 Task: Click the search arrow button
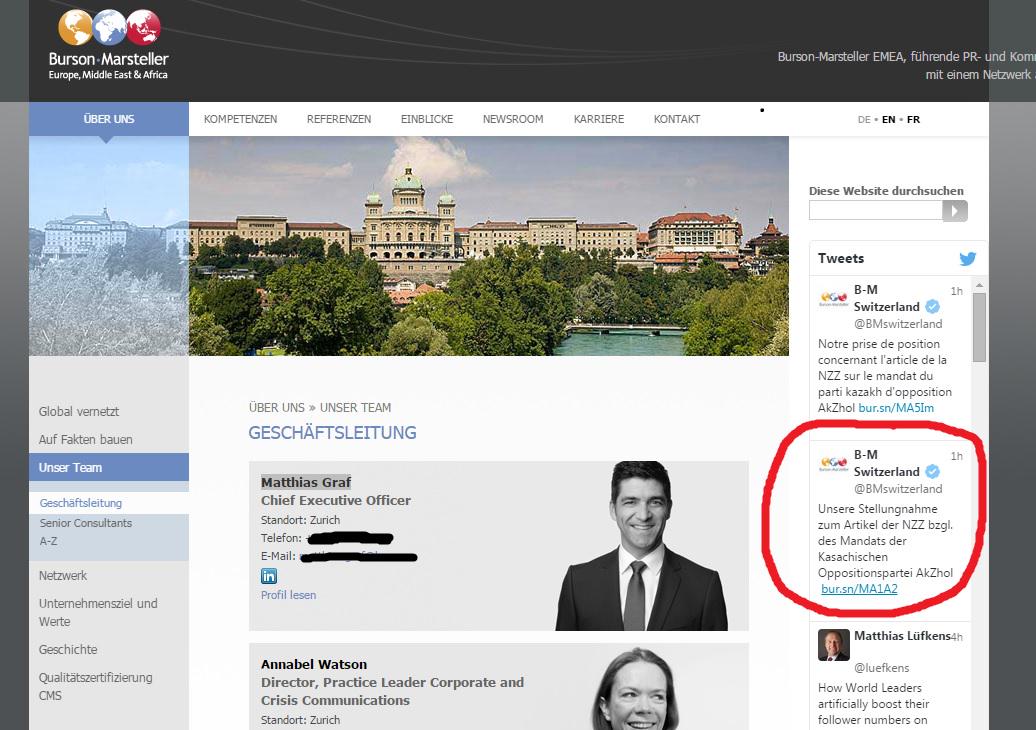[955, 211]
